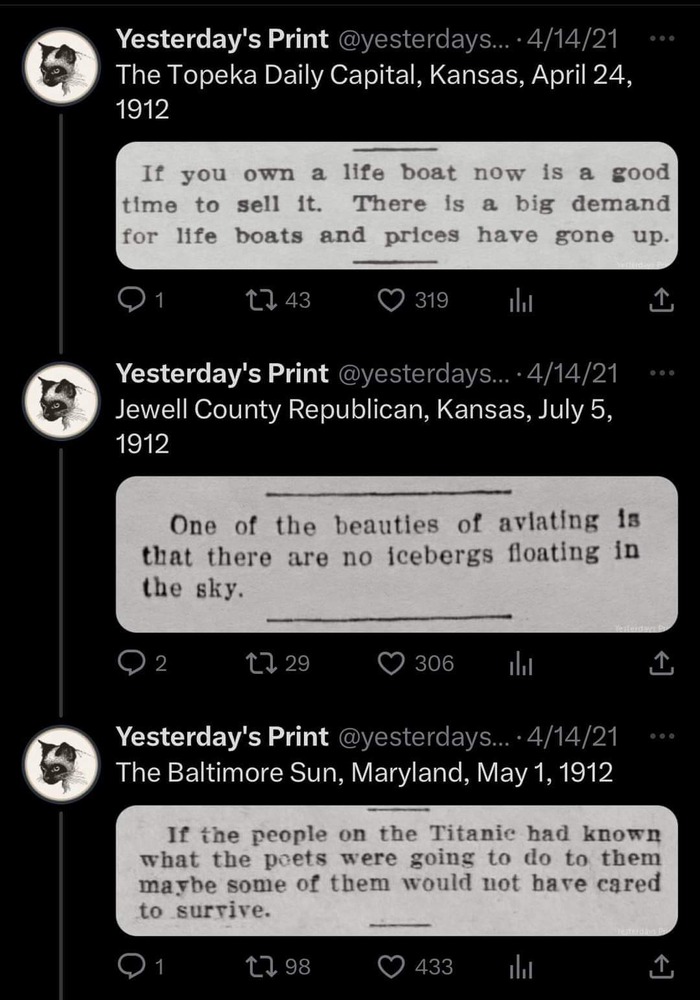
Task: Retweet the Baltimore Sun tweet
Action: click(x=259, y=966)
